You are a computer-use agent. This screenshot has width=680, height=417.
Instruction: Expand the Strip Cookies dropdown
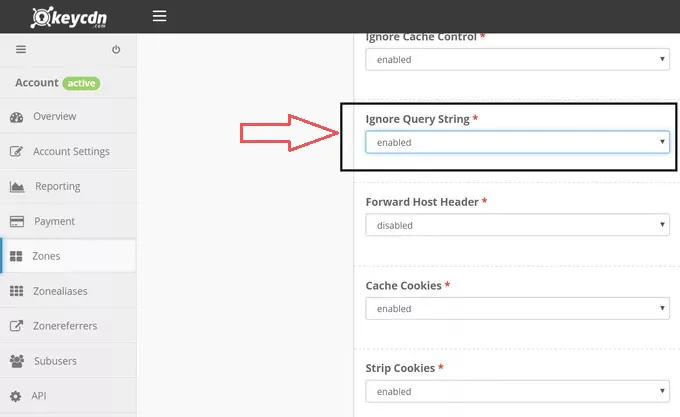516,392
